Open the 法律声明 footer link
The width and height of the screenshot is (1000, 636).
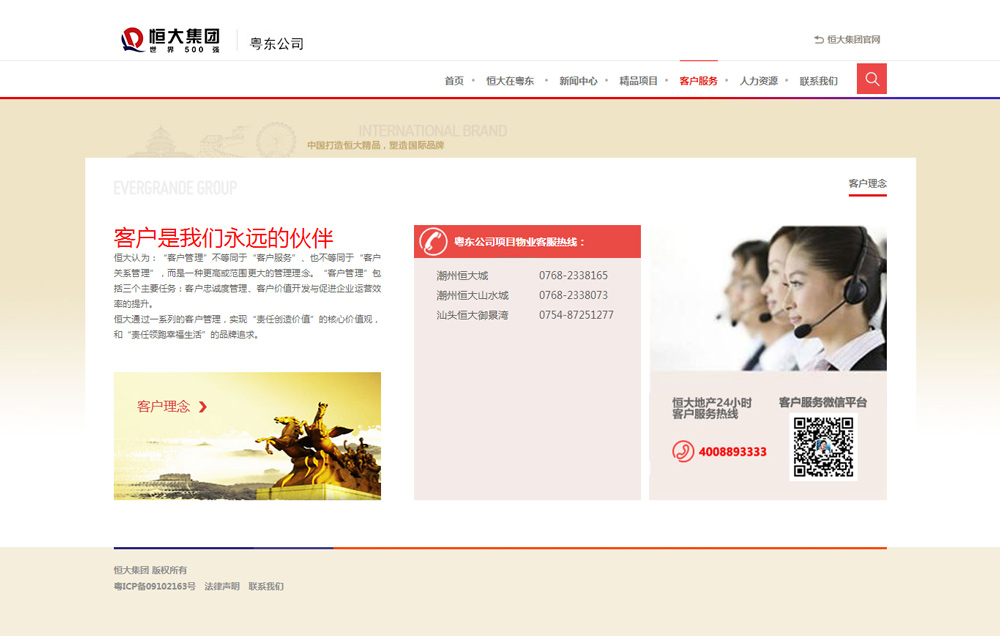(x=222, y=586)
